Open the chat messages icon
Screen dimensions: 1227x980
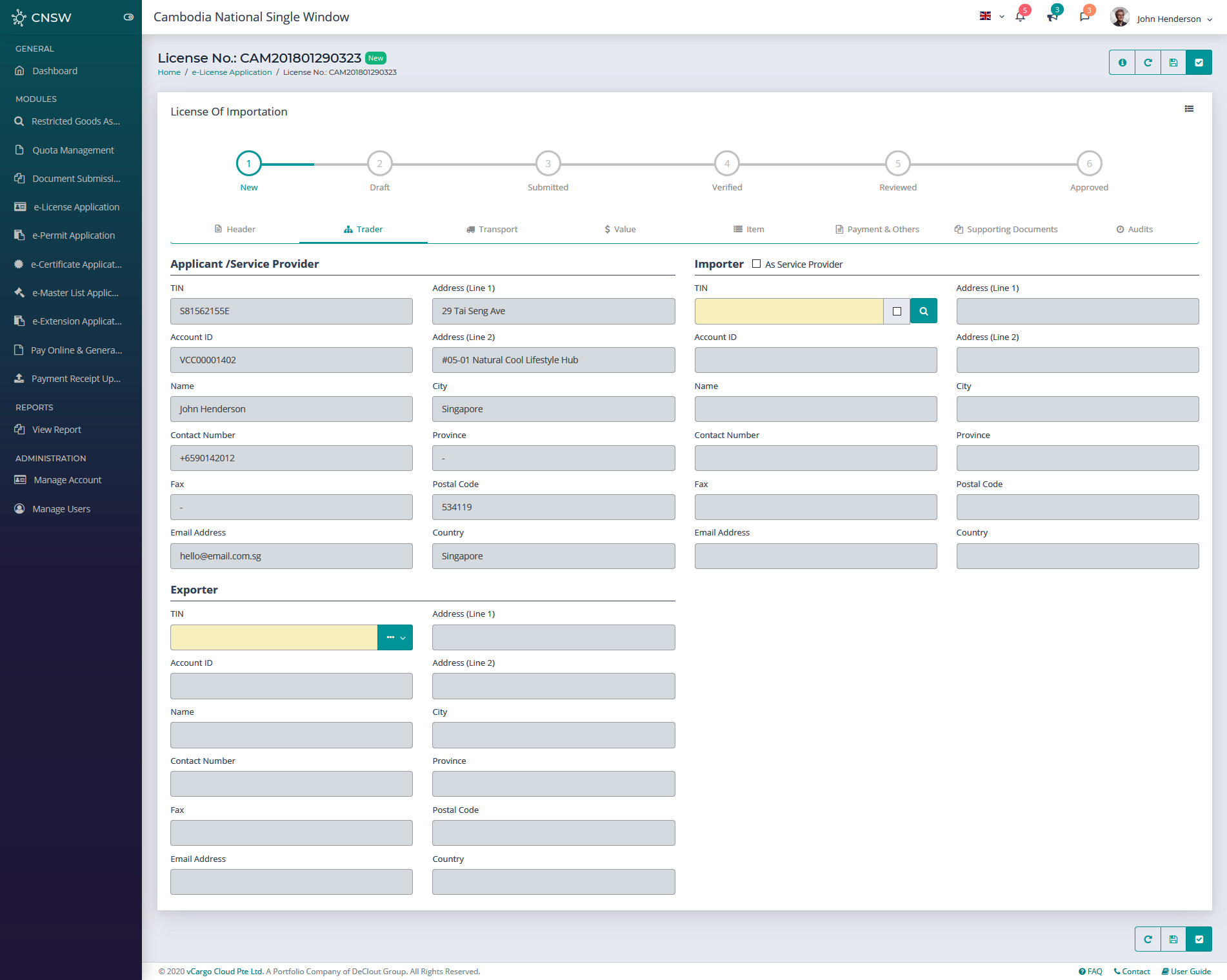1084,17
